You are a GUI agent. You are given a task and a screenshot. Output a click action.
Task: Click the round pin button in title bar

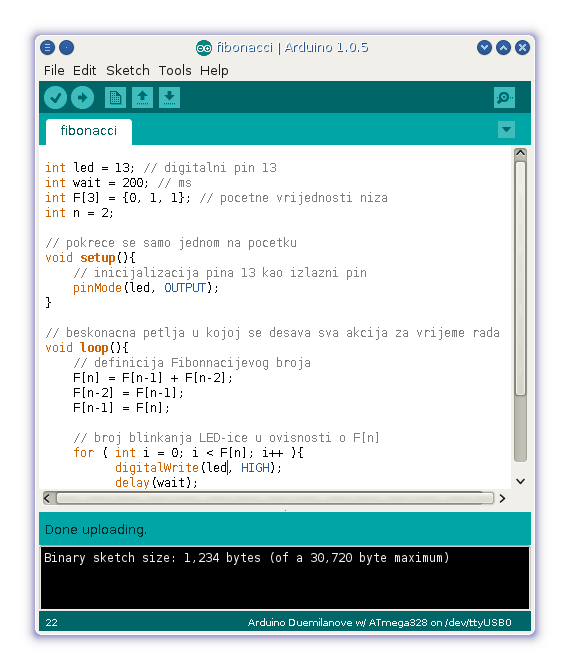coord(66,47)
